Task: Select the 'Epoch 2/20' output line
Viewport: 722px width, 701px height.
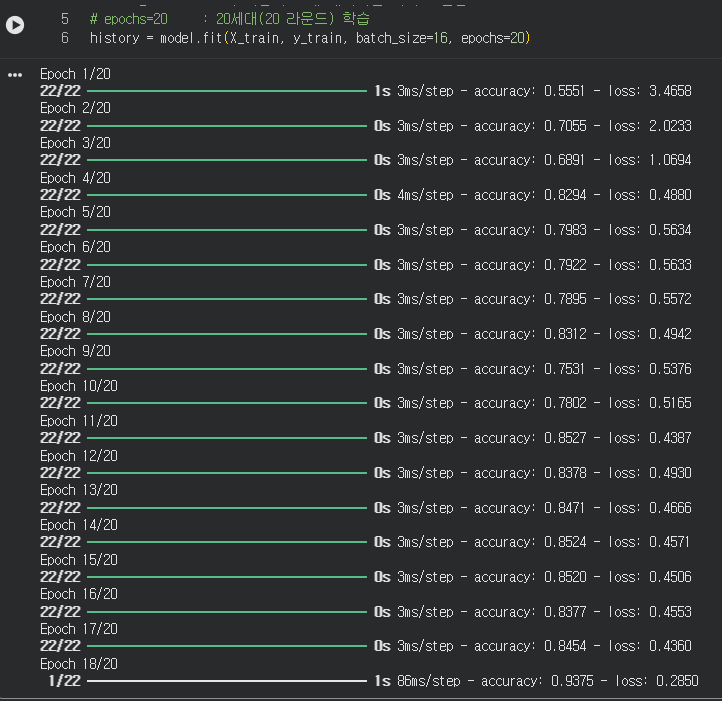Action: point(75,108)
